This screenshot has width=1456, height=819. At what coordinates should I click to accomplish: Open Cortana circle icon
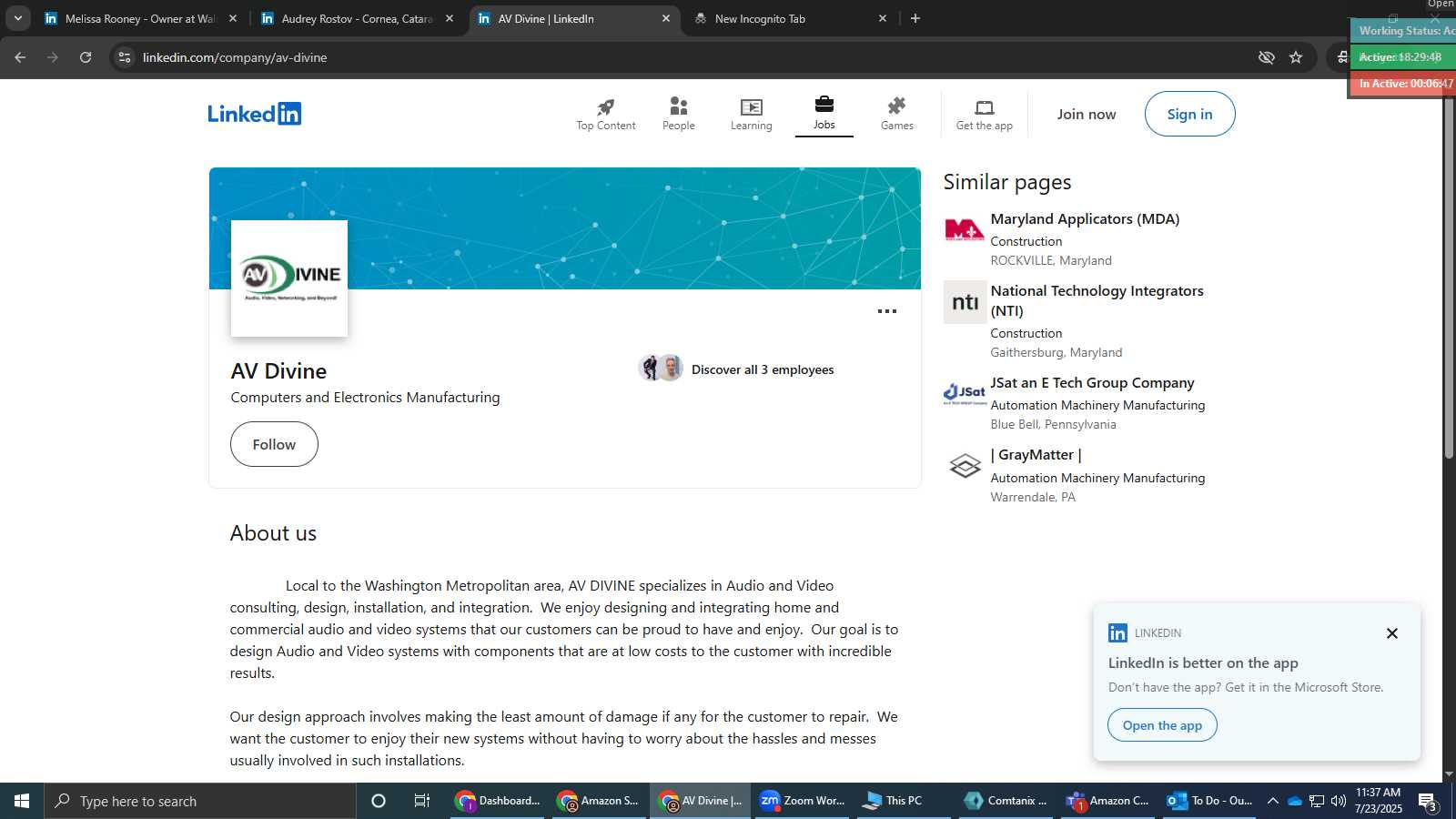[379, 801]
